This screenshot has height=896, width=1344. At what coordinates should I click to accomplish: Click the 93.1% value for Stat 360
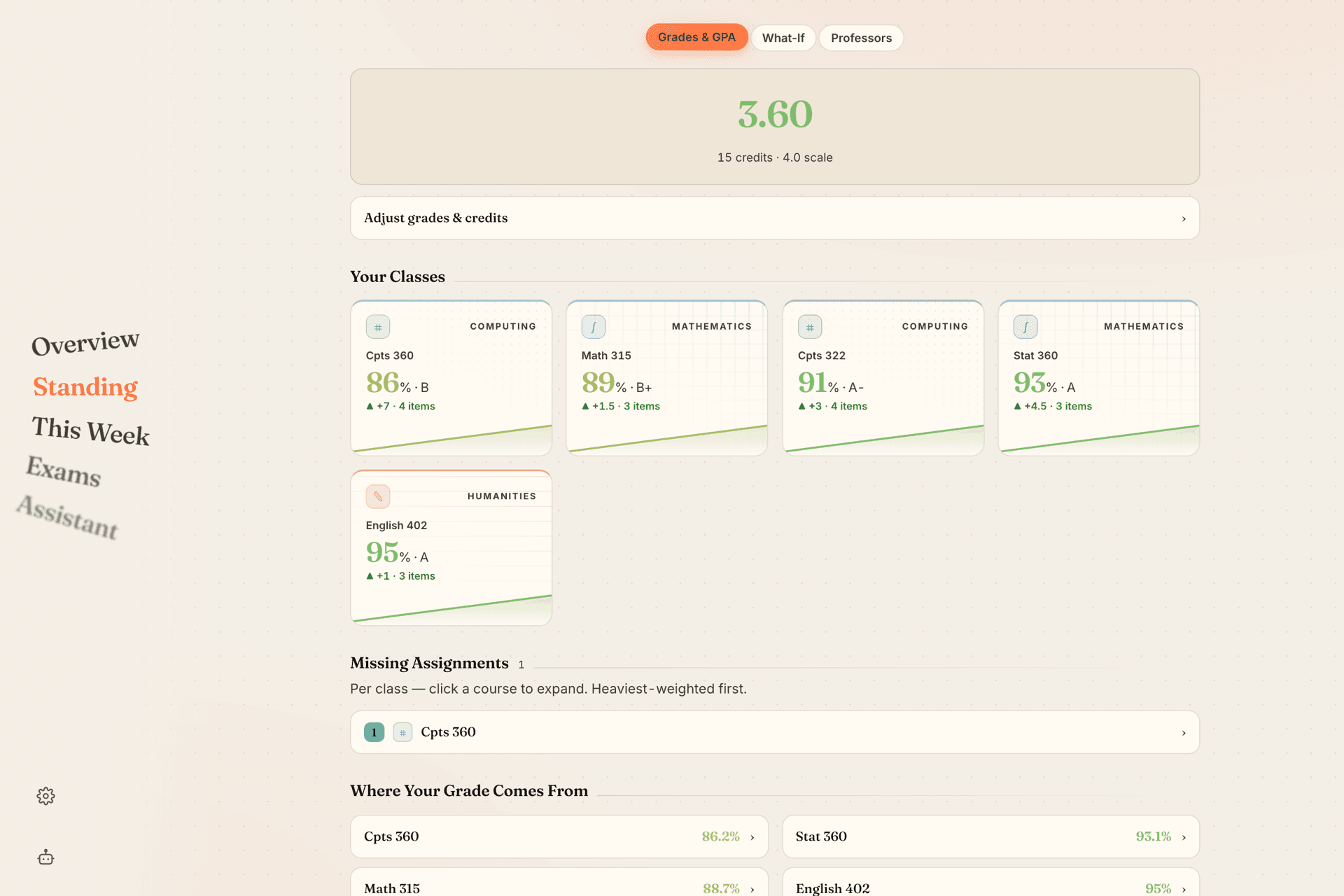(x=1153, y=836)
